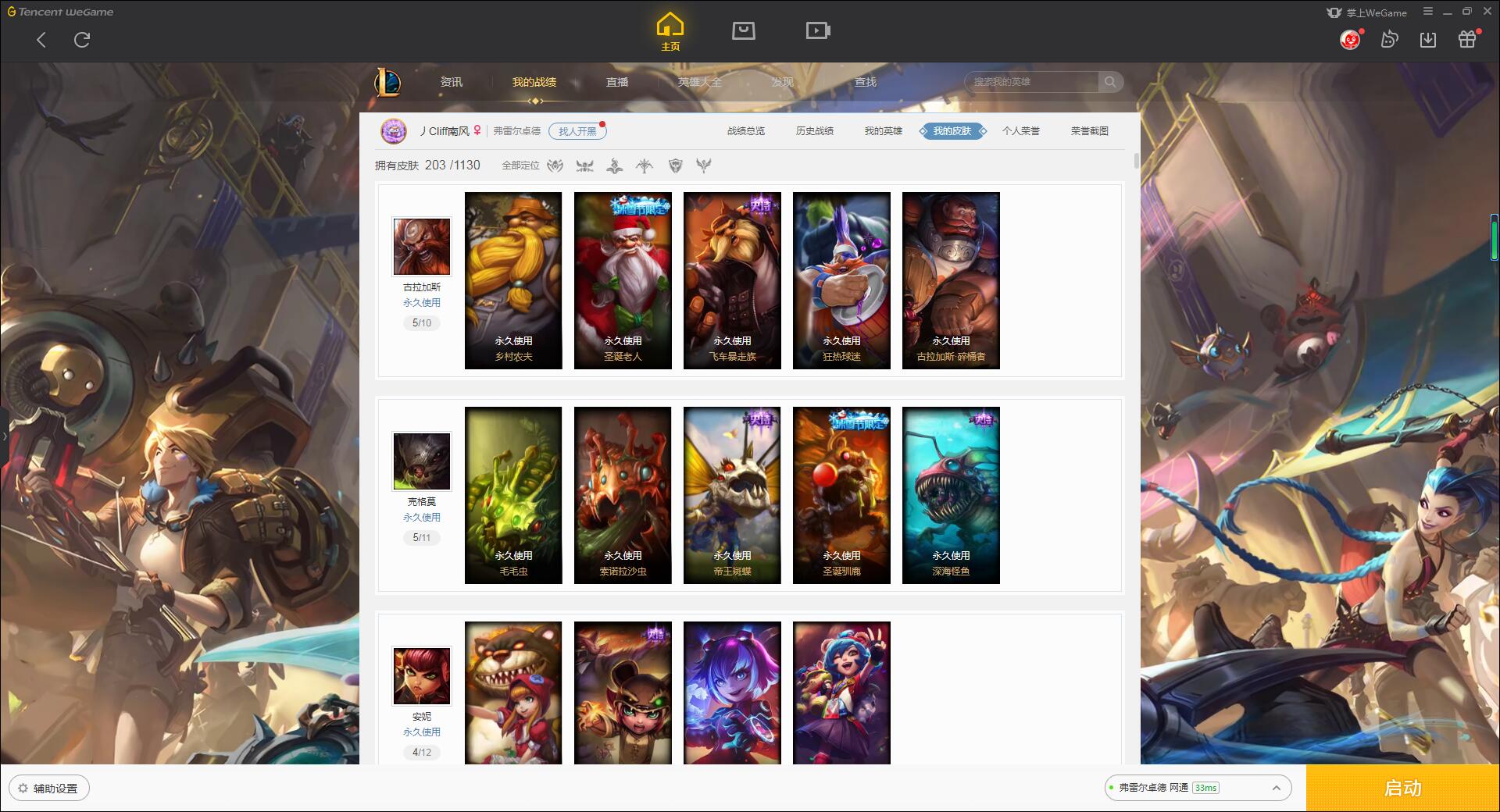This screenshot has width=1500, height=812.
Task: Open the 圣诞驯鹿 skin card
Action: pyautogui.click(x=841, y=496)
